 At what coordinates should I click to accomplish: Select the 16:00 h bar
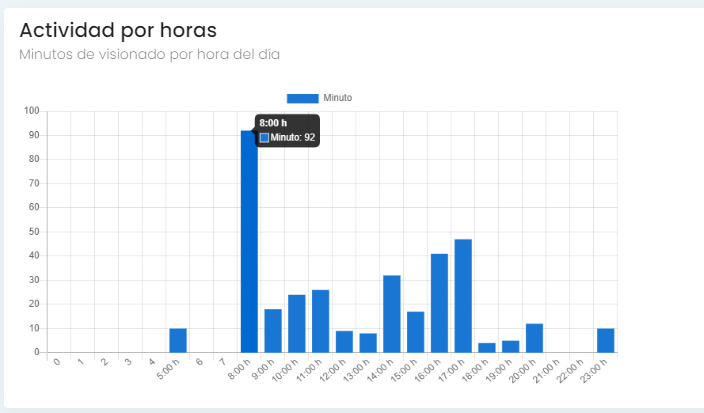pyautogui.click(x=439, y=303)
